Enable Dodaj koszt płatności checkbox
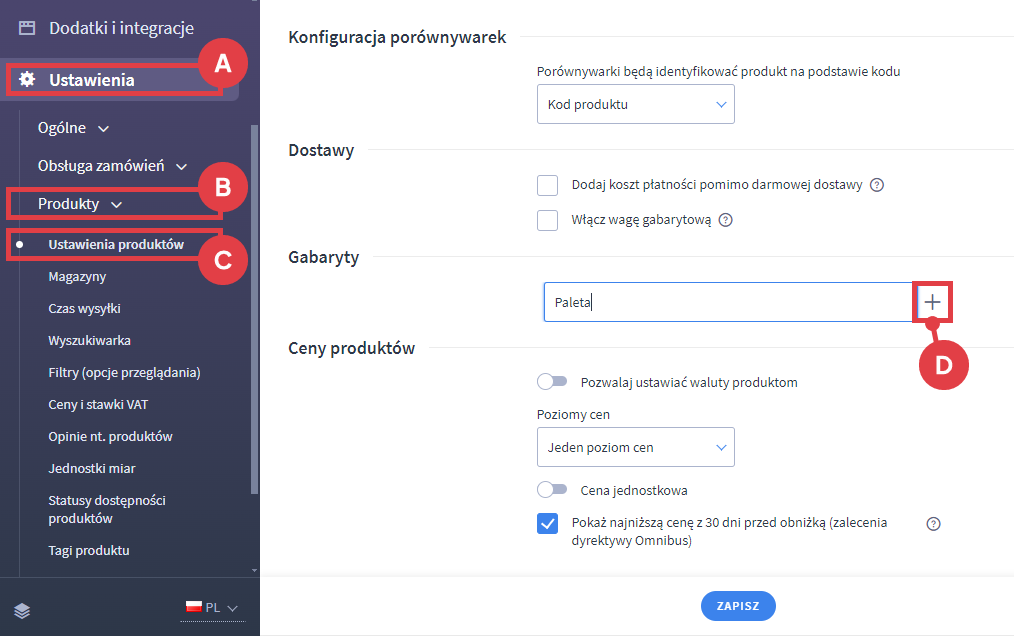Viewport: 1014px width, 636px height. click(547, 185)
